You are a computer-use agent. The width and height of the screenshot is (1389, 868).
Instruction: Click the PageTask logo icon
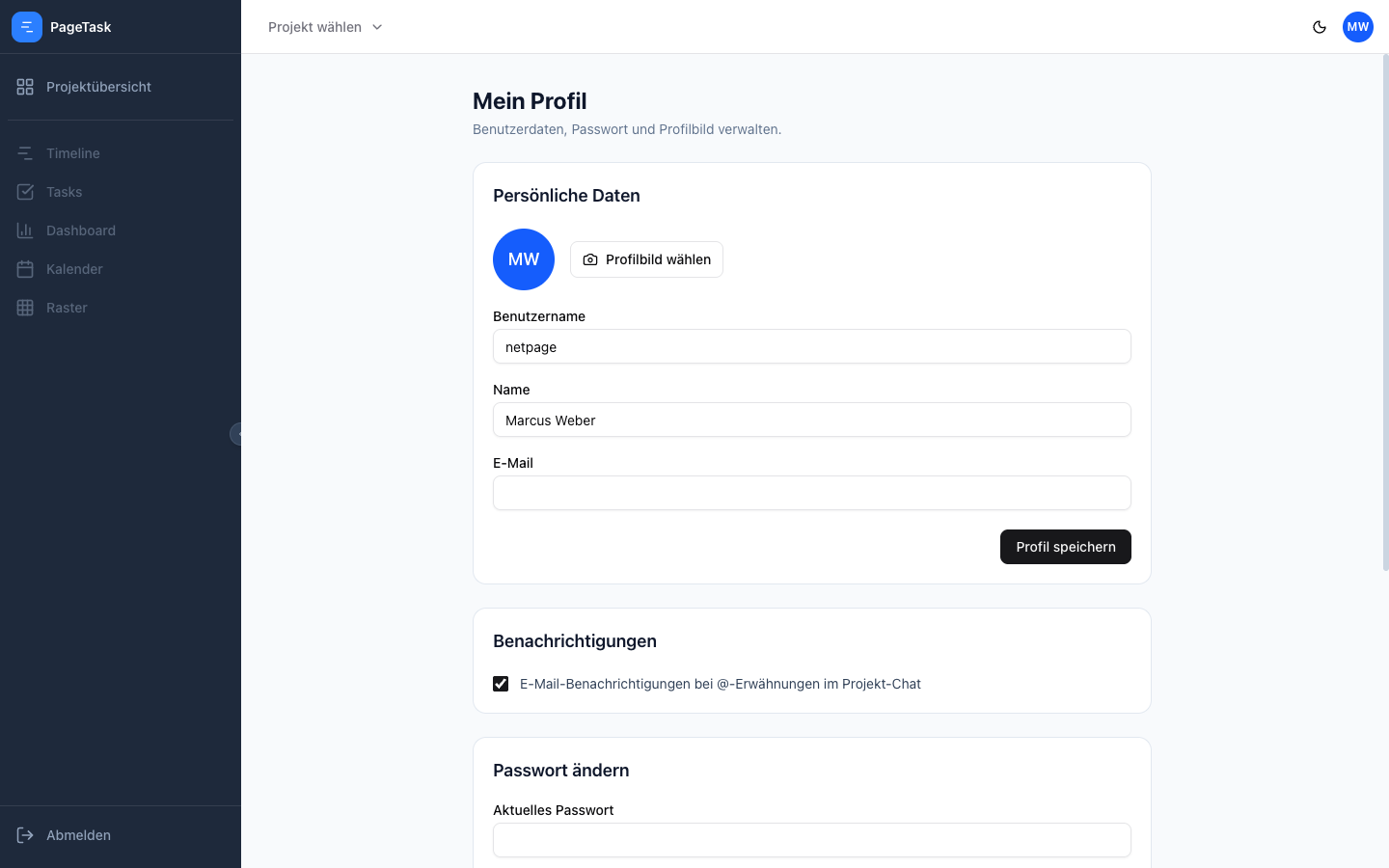click(x=27, y=27)
